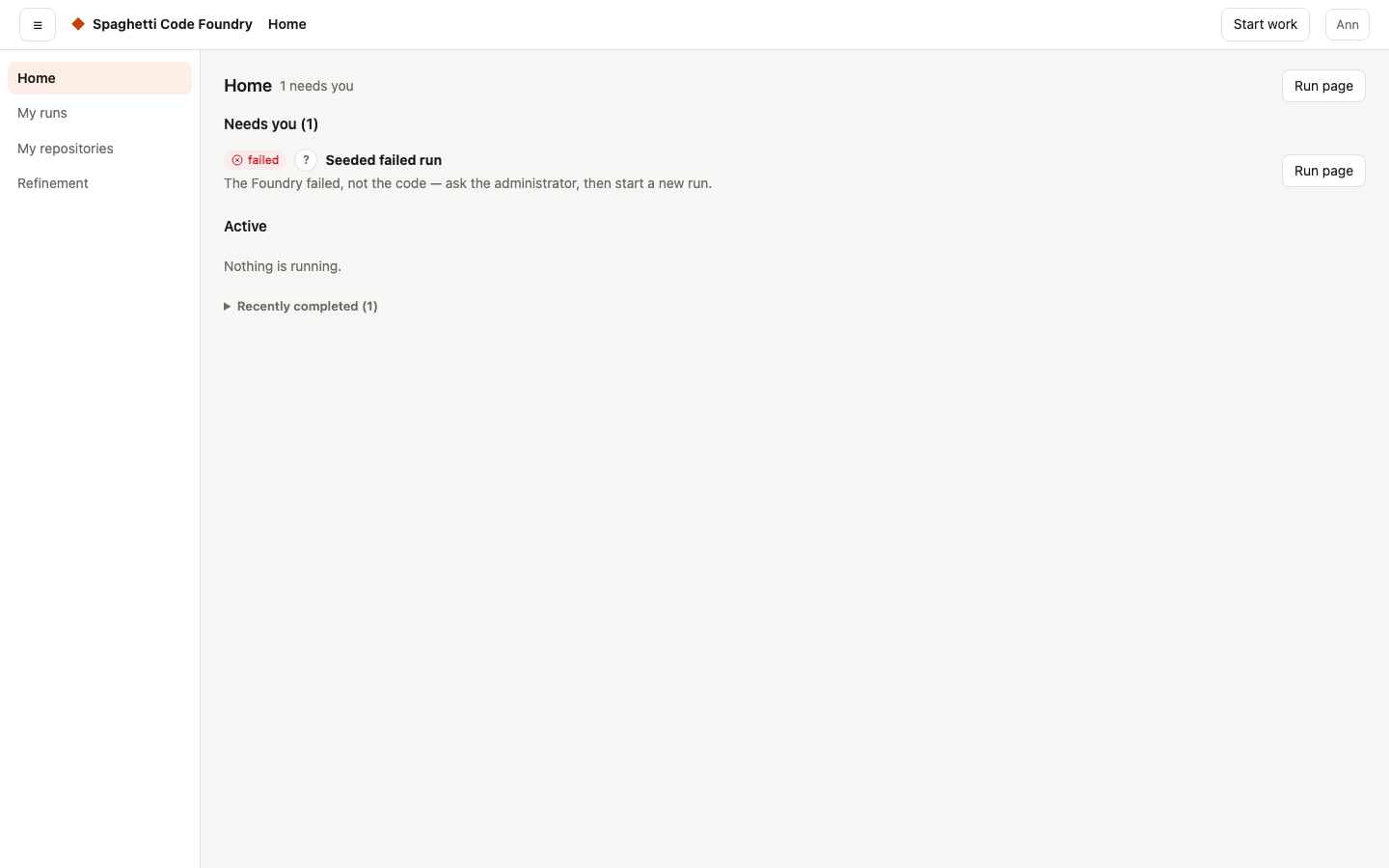1389x868 pixels.
Task: Click the 'Needs you (1)' heading
Action: 271,124
